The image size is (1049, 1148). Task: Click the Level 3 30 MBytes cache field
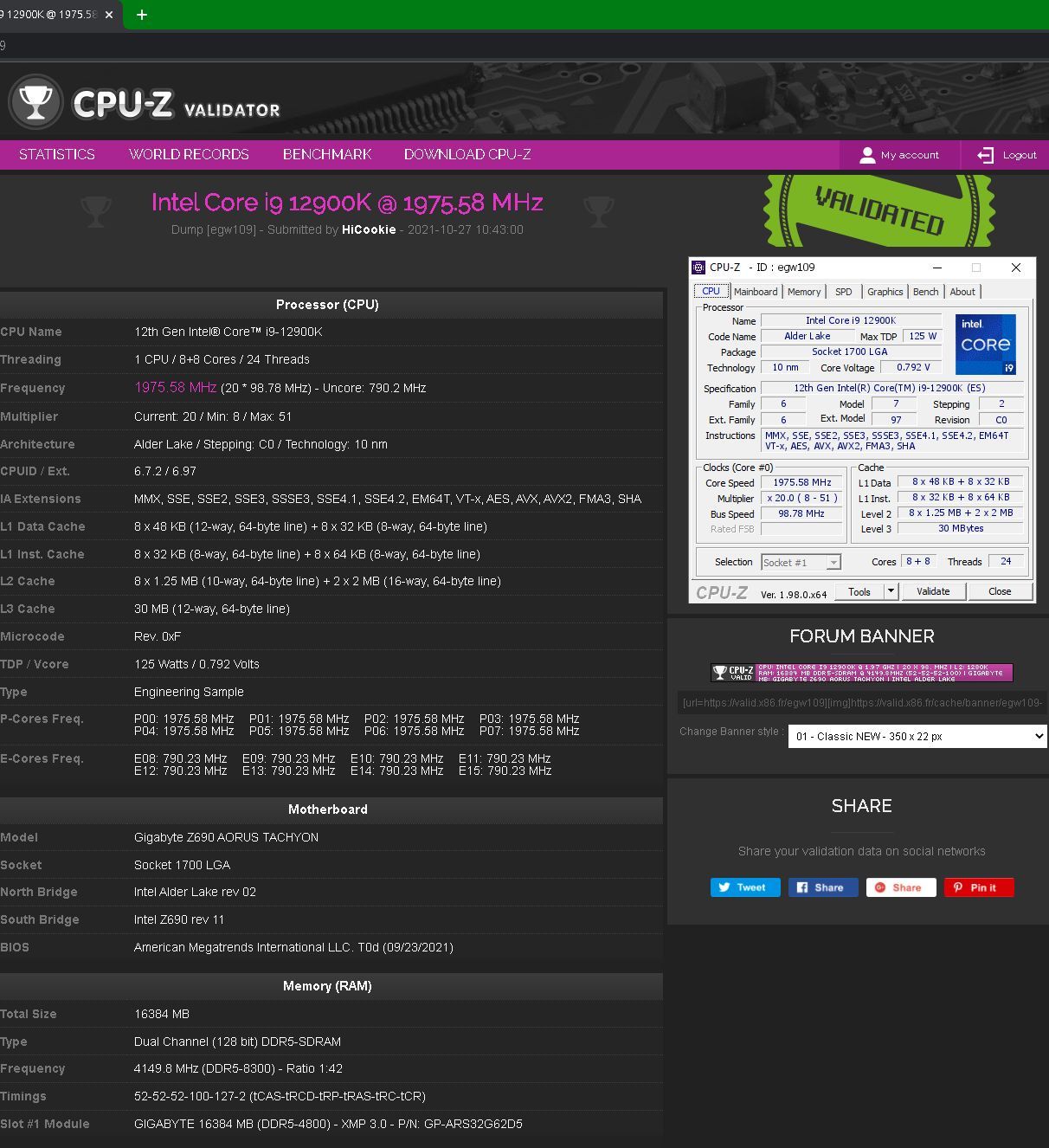(x=961, y=528)
